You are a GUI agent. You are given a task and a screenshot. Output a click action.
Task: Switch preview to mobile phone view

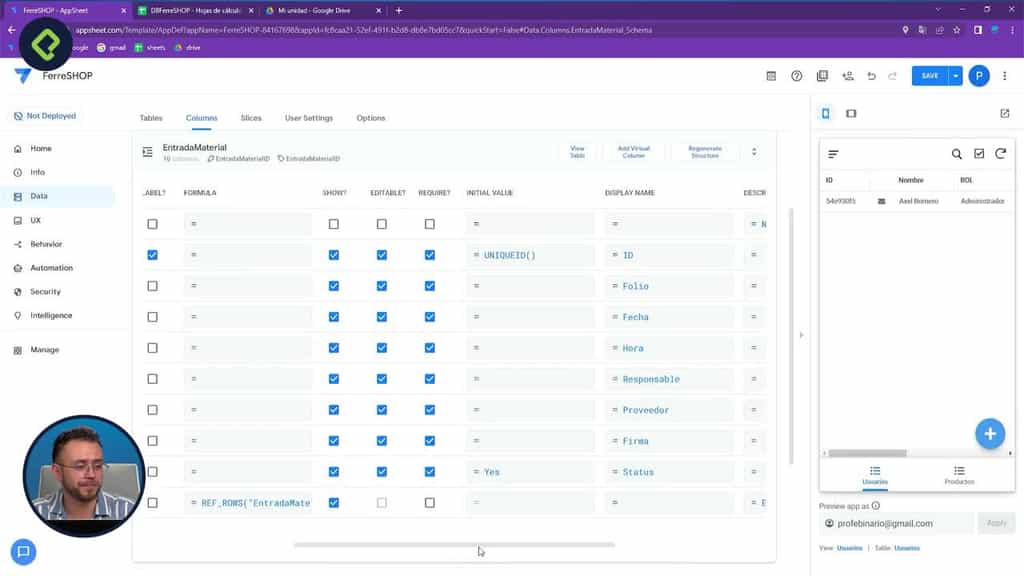click(824, 112)
